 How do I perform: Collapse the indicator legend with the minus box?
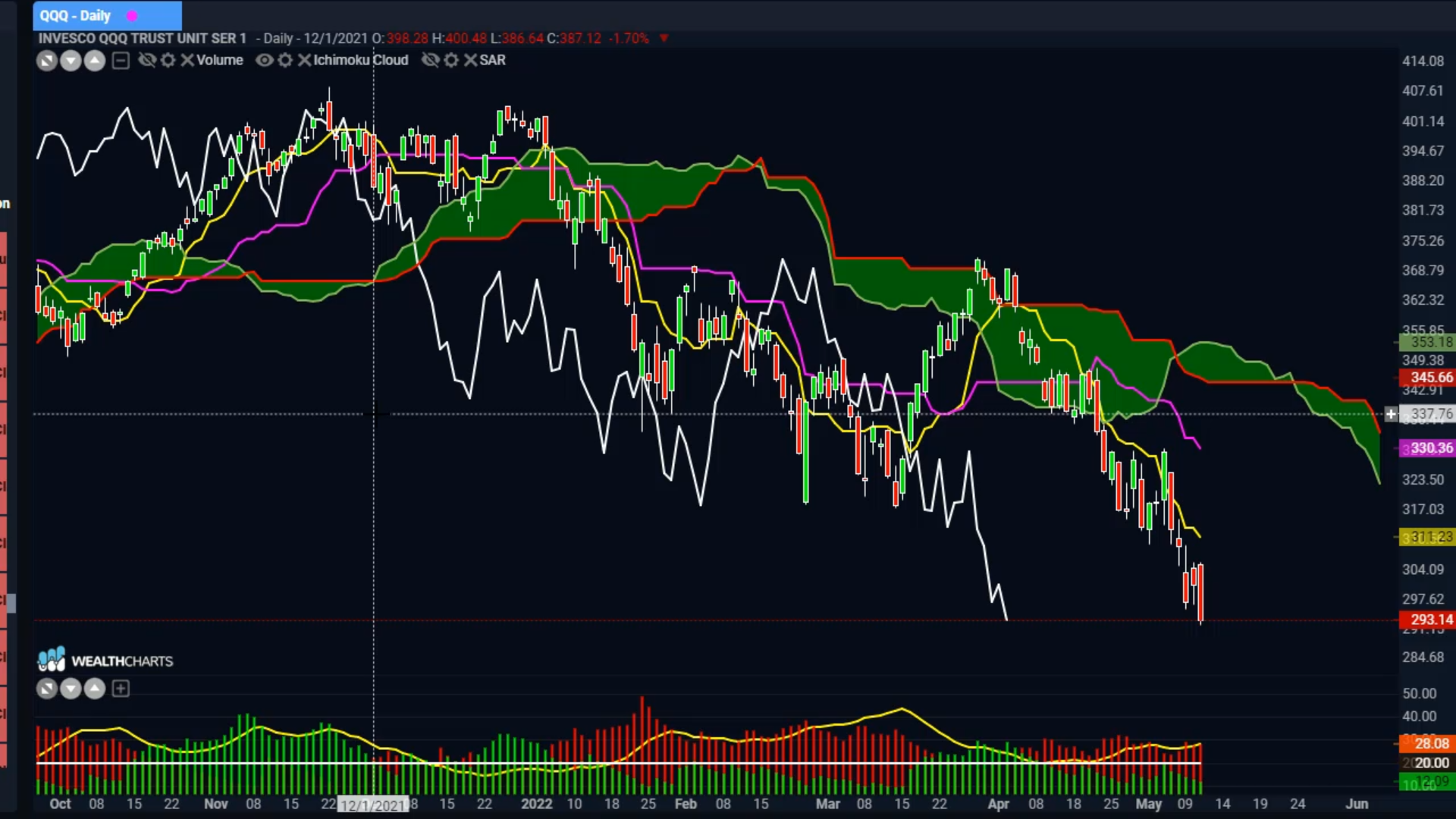coord(121,61)
